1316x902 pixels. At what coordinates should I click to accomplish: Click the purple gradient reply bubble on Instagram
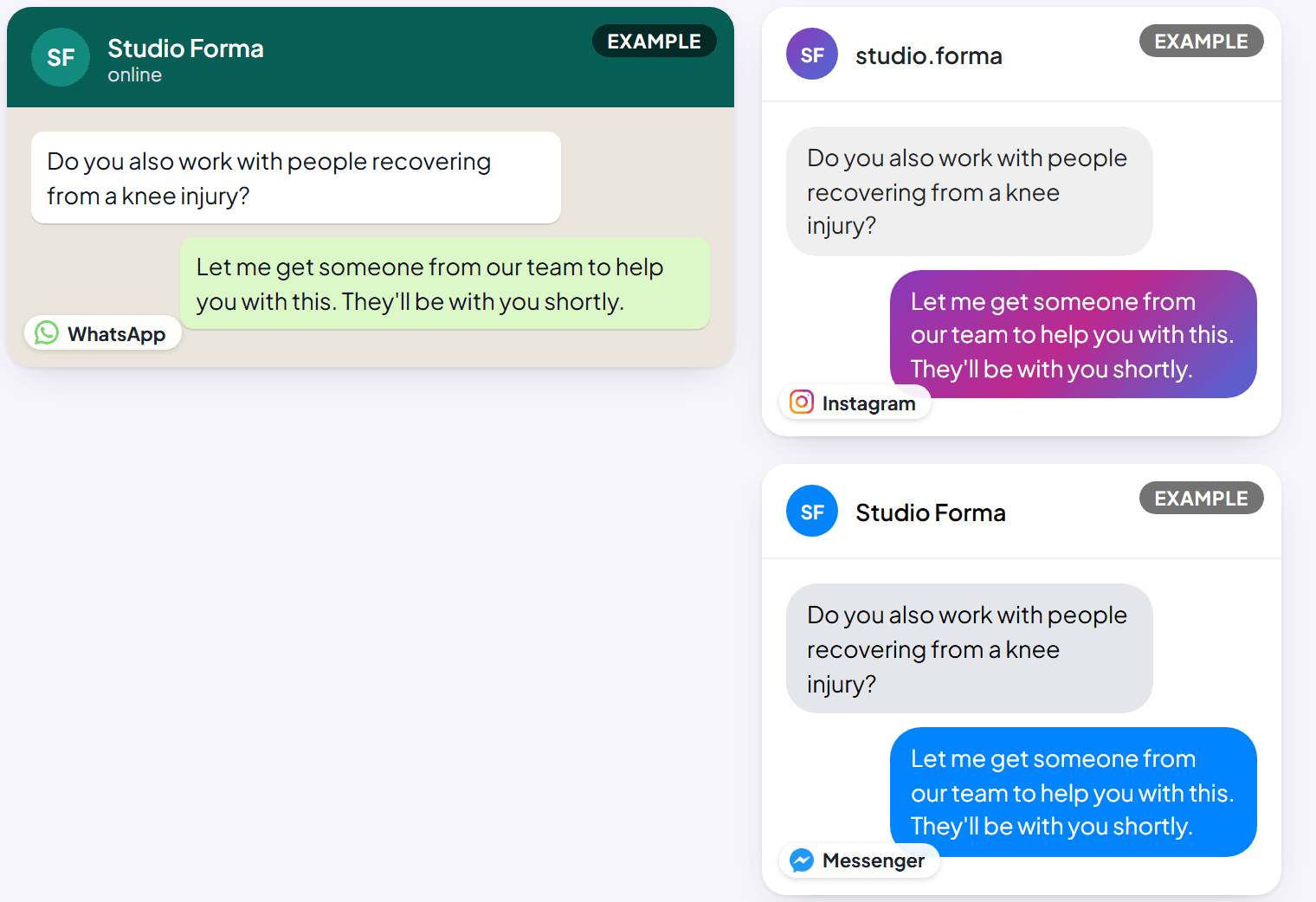1074,334
